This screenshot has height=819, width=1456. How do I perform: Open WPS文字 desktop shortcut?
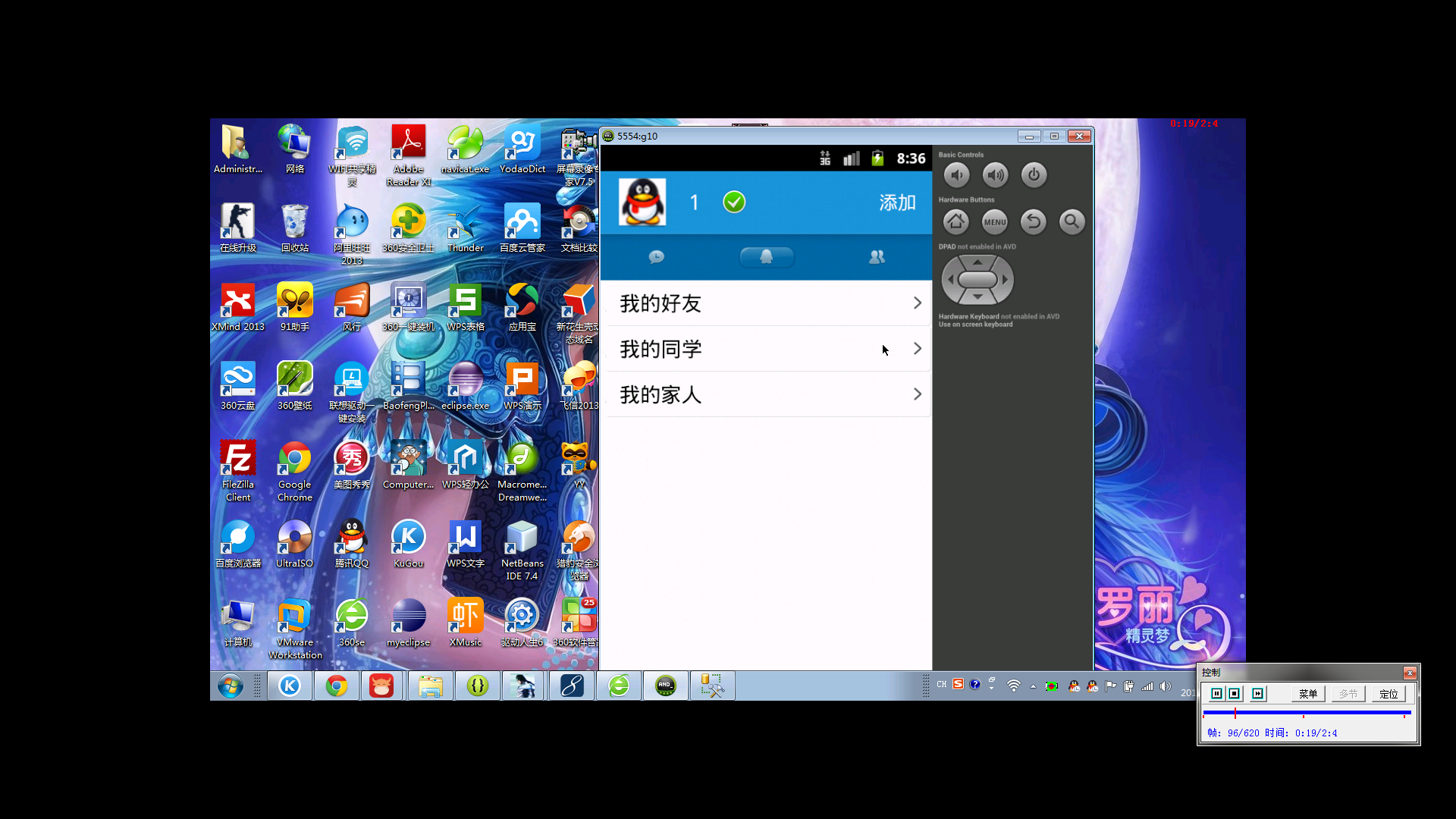point(465,544)
